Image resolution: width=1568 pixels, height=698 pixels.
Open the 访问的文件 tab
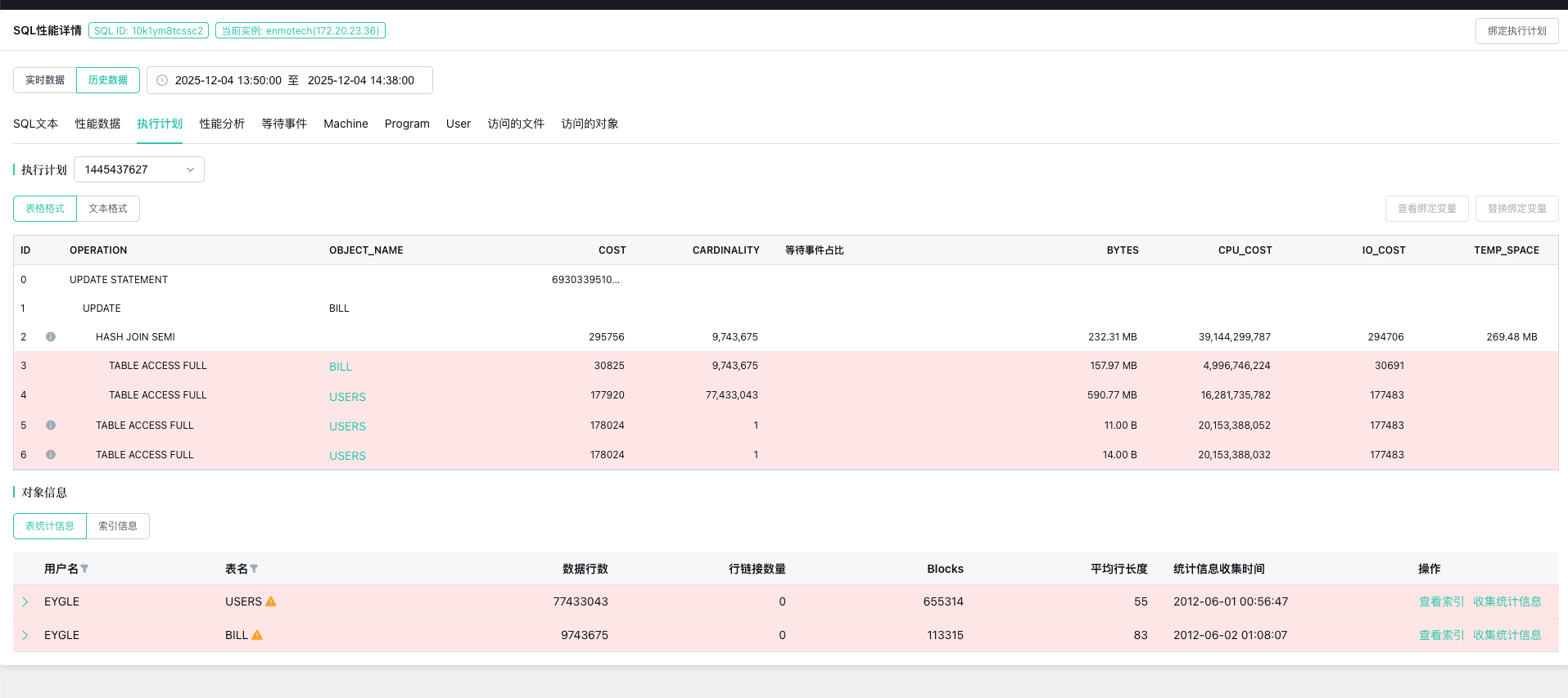[516, 124]
